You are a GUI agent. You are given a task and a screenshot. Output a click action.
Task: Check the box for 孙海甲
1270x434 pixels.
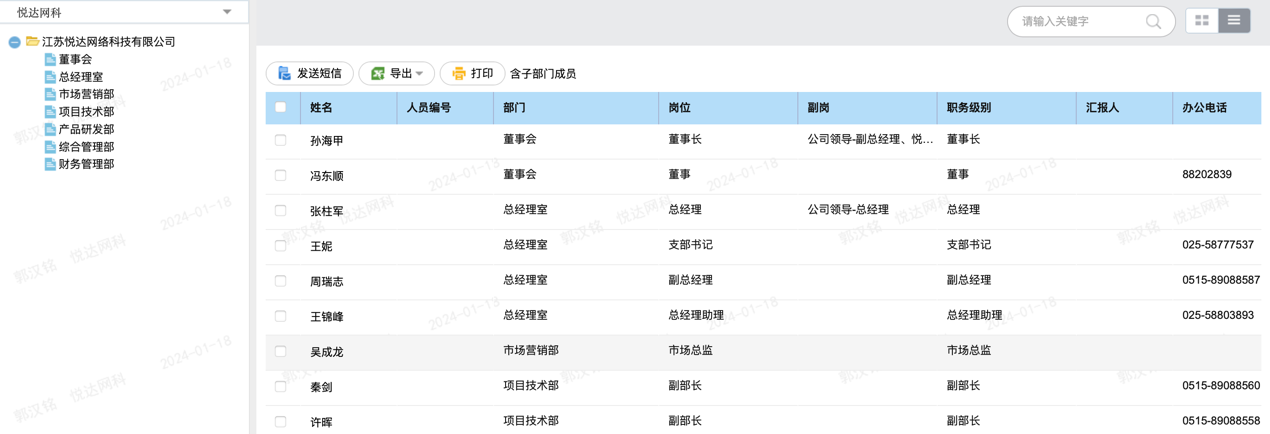[x=281, y=141]
